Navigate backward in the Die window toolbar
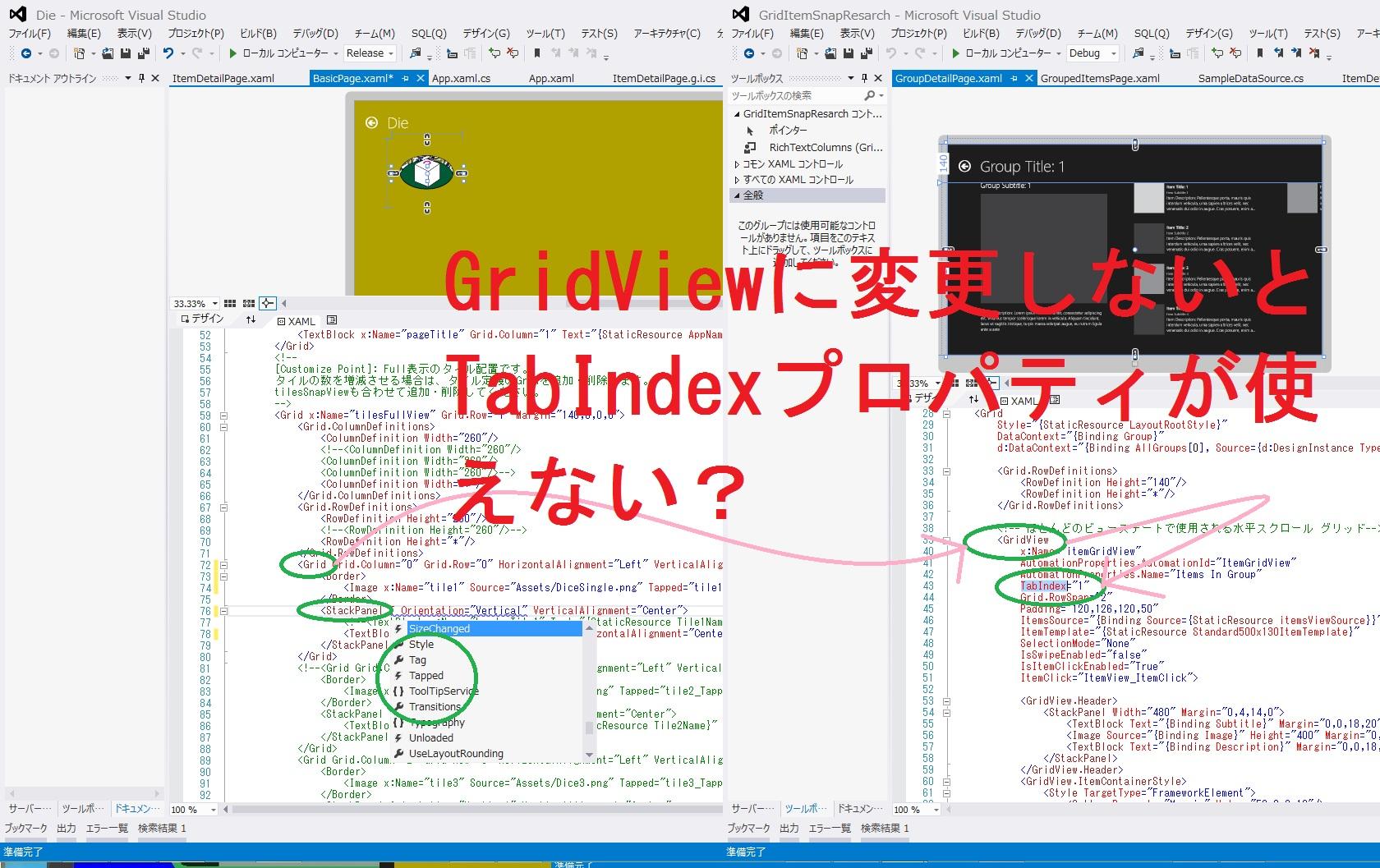 click(x=26, y=53)
